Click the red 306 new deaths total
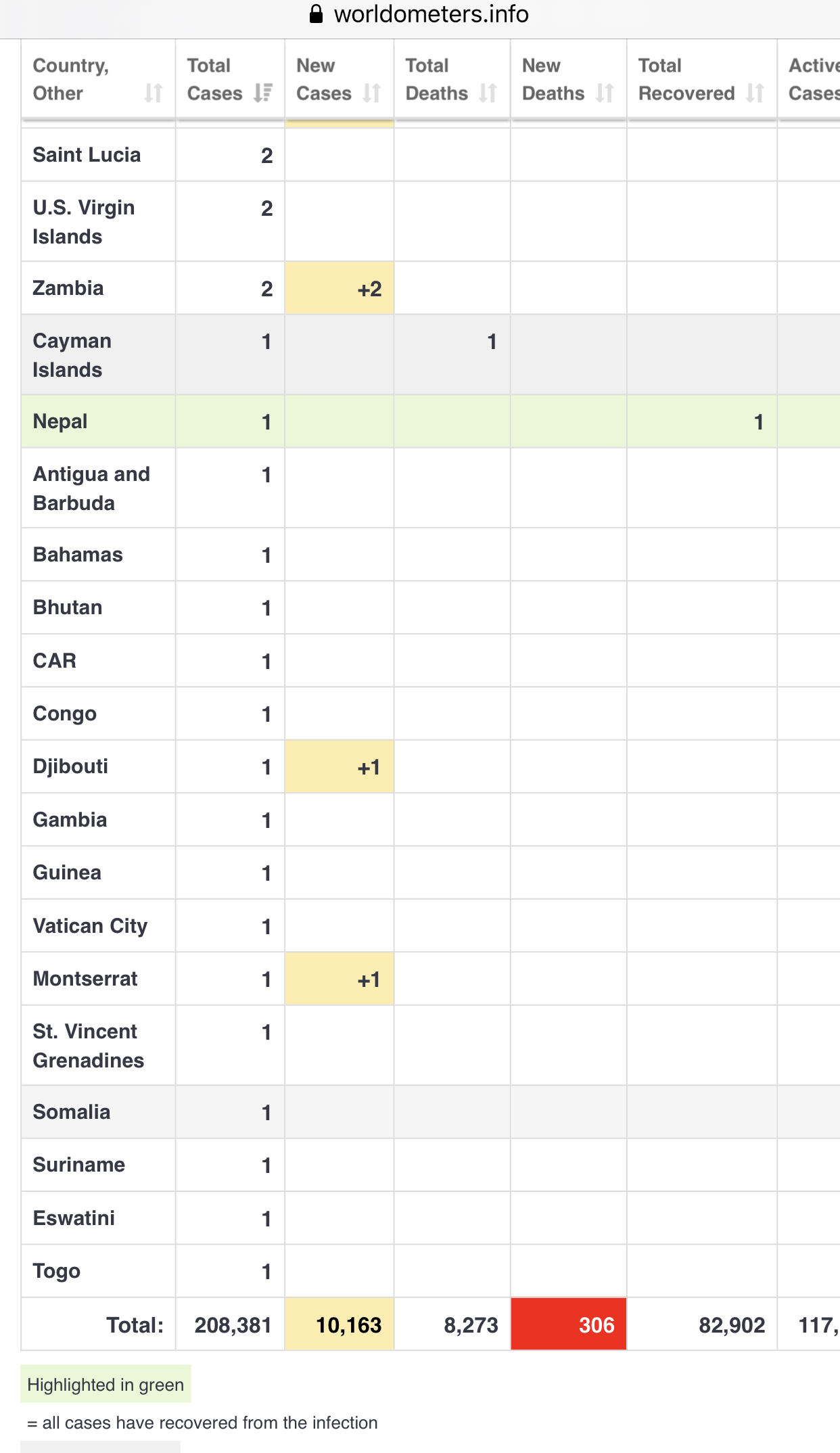The image size is (840, 1453). pos(569,1324)
